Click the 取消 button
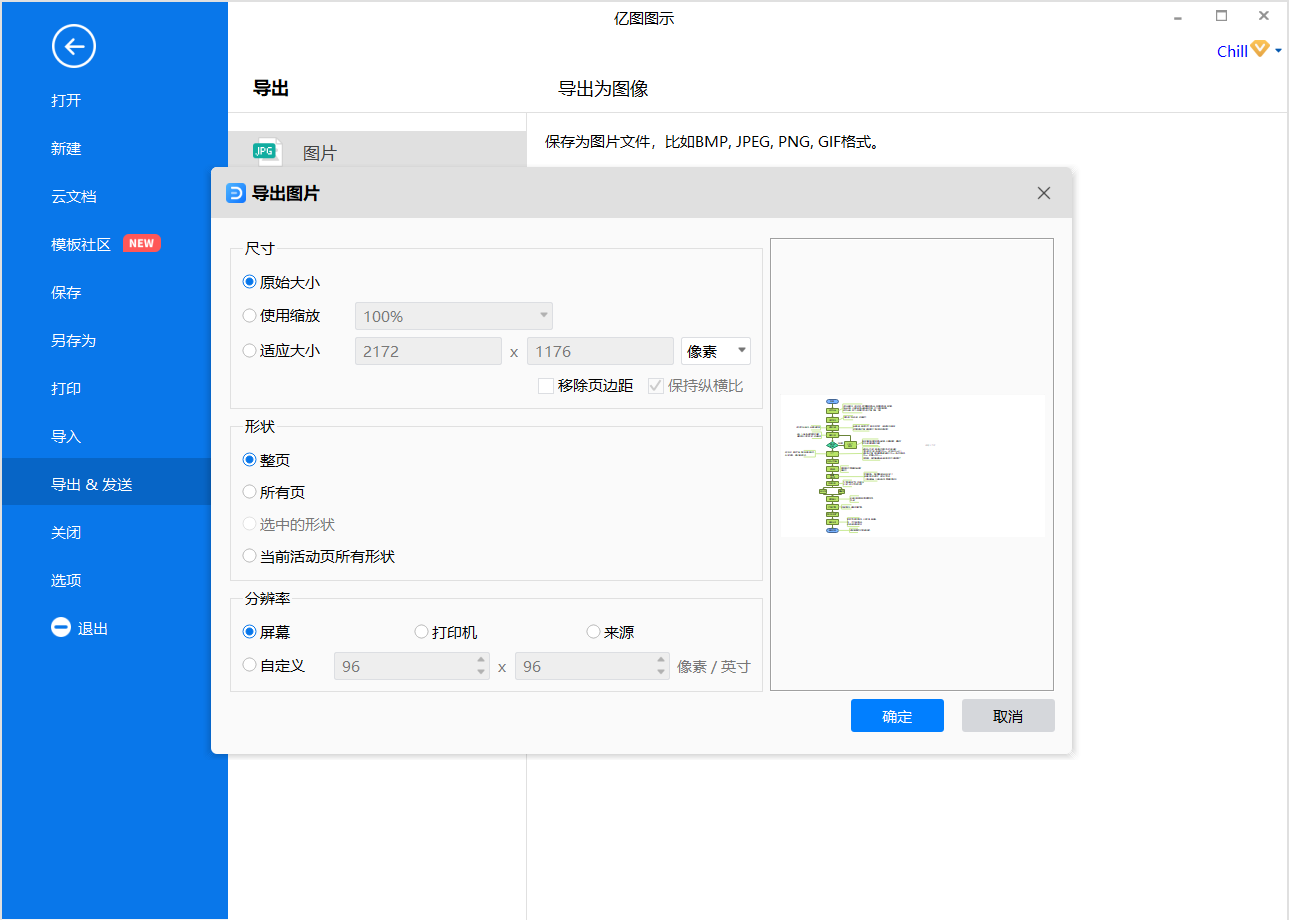This screenshot has height=920, width=1289. [1008, 716]
